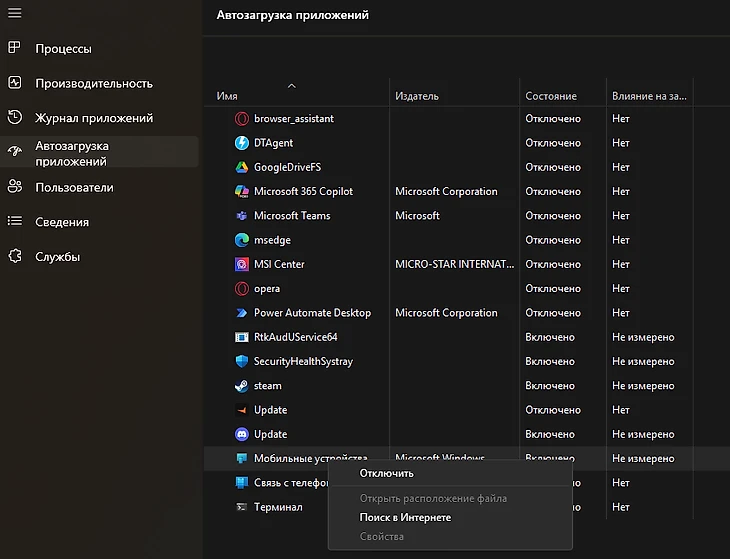Click the Microsoft Teams icon
Viewport: 730px width, 559px height.
tap(241, 216)
